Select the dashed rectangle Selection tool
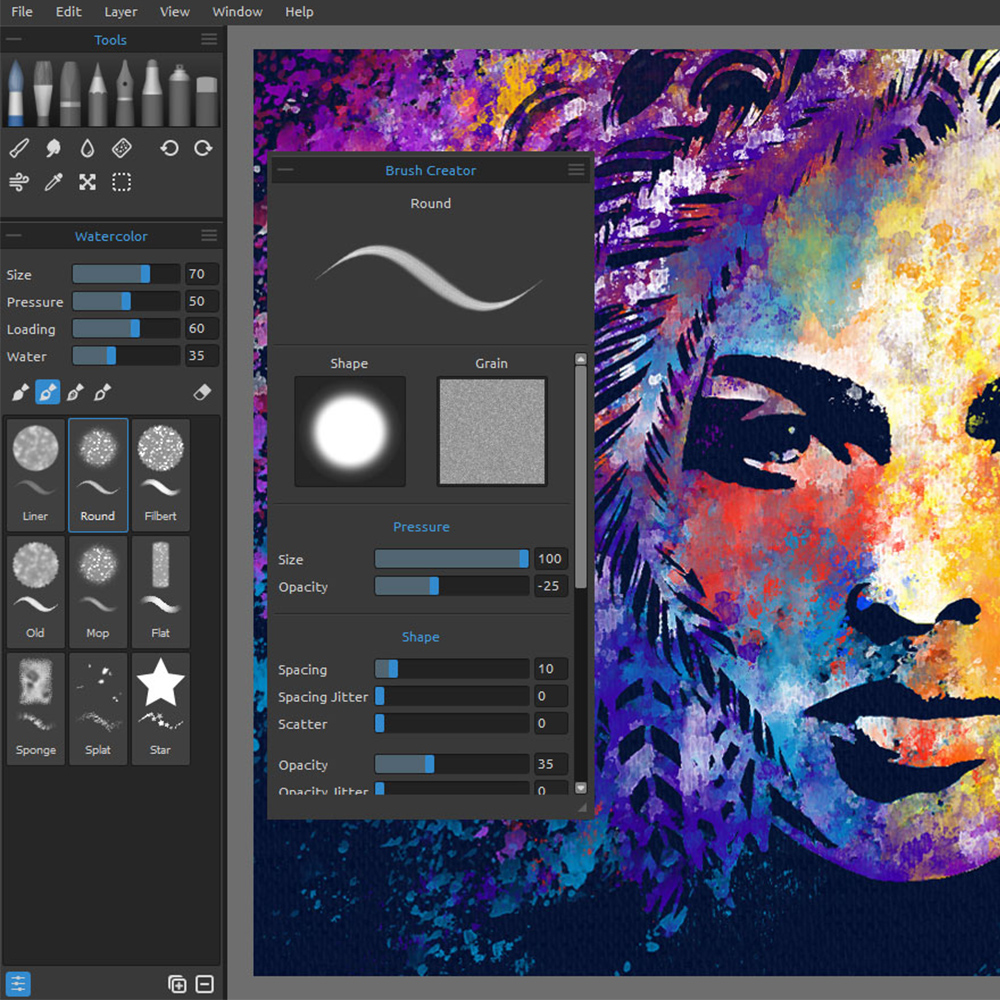Viewport: 1000px width, 1000px height. click(121, 182)
